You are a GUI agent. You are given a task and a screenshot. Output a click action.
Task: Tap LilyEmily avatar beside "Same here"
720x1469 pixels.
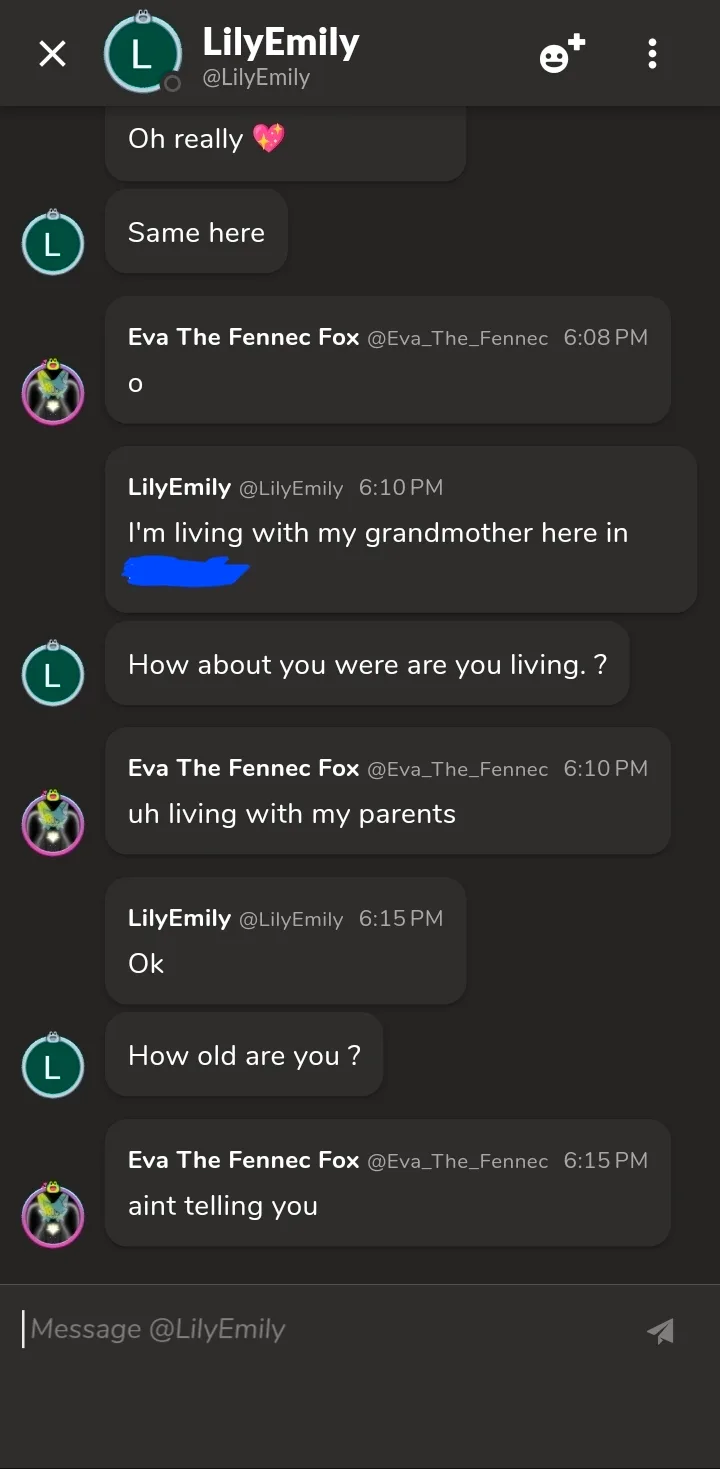tap(53, 243)
